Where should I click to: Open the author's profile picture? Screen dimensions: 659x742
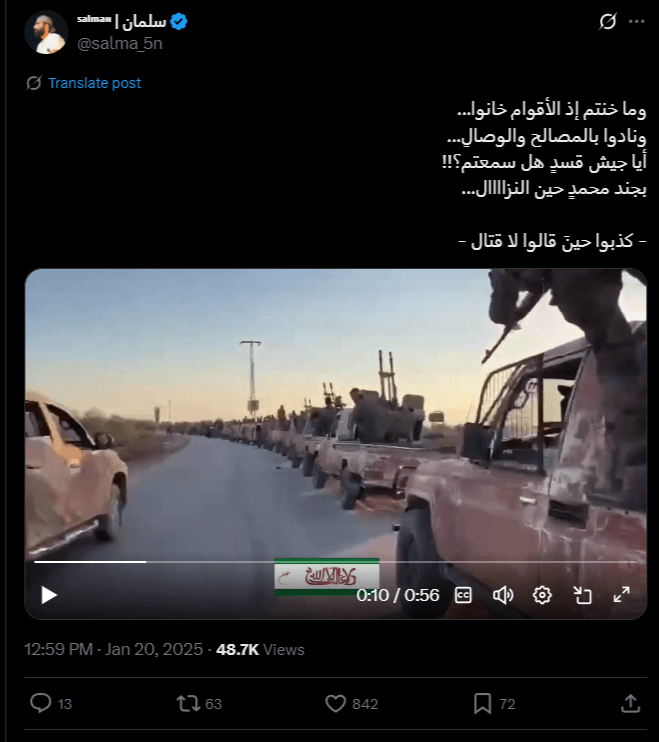coord(46,32)
